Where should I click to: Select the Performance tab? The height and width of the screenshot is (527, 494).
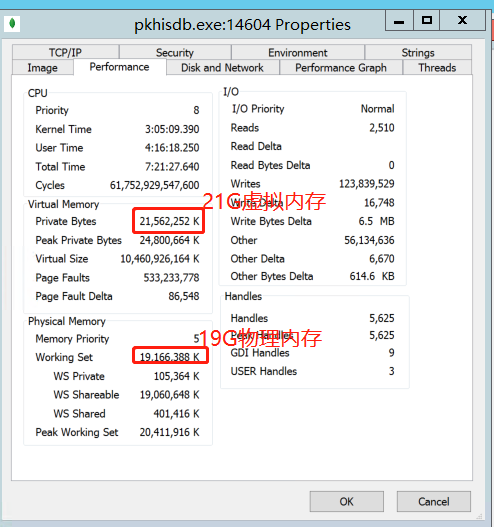coord(119,67)
